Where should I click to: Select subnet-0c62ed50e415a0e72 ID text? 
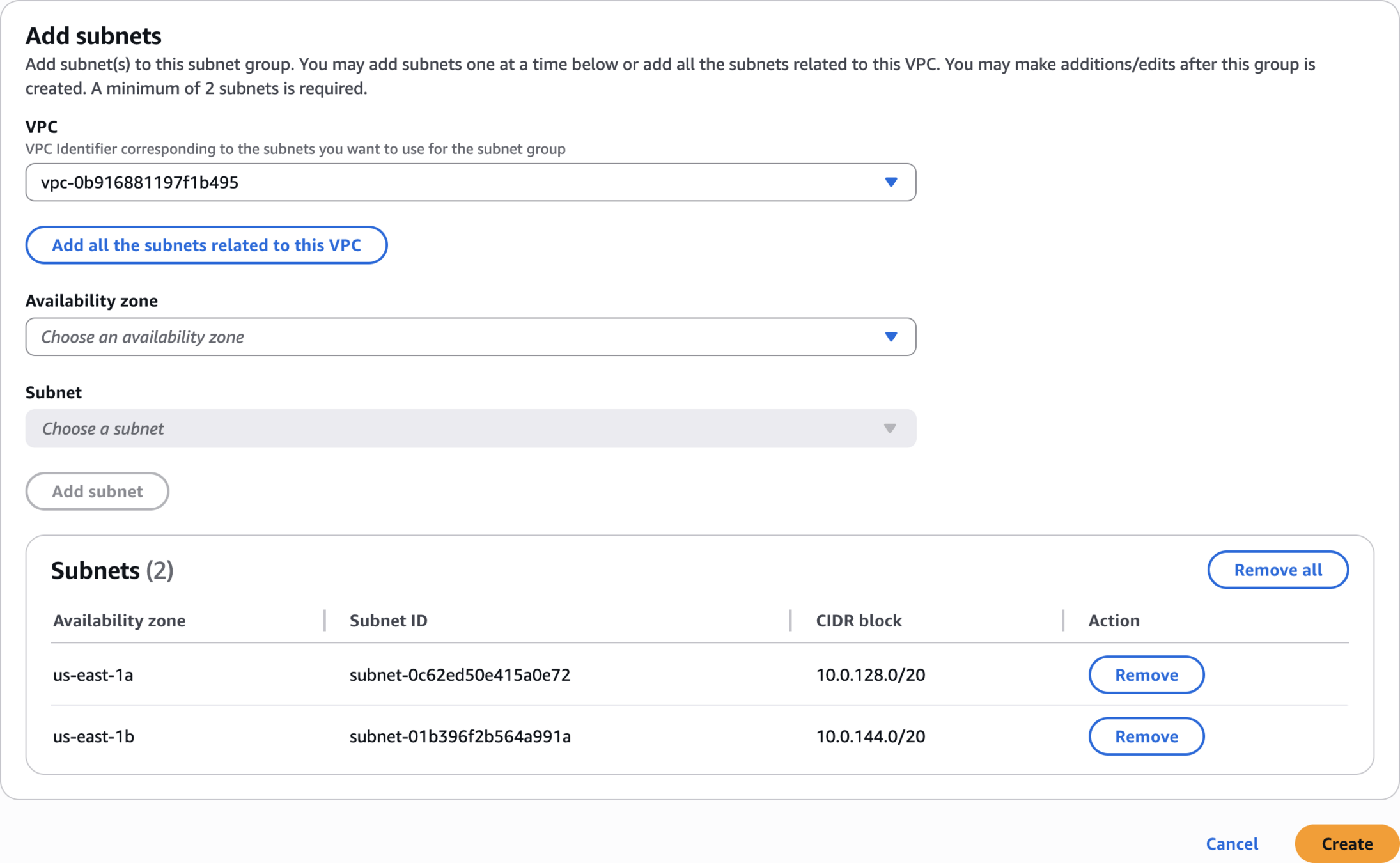pyautogui.click(x=460, y=674)
